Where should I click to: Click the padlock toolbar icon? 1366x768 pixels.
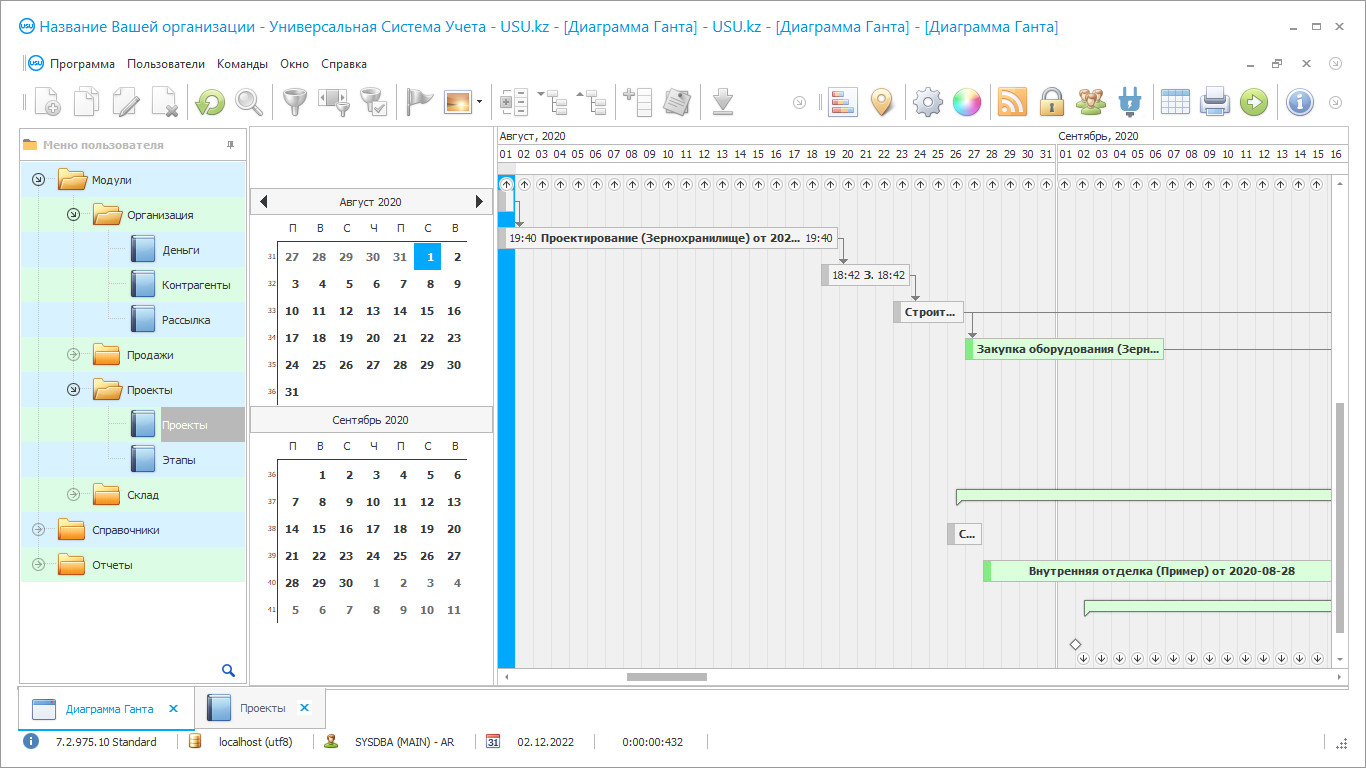1051,101
